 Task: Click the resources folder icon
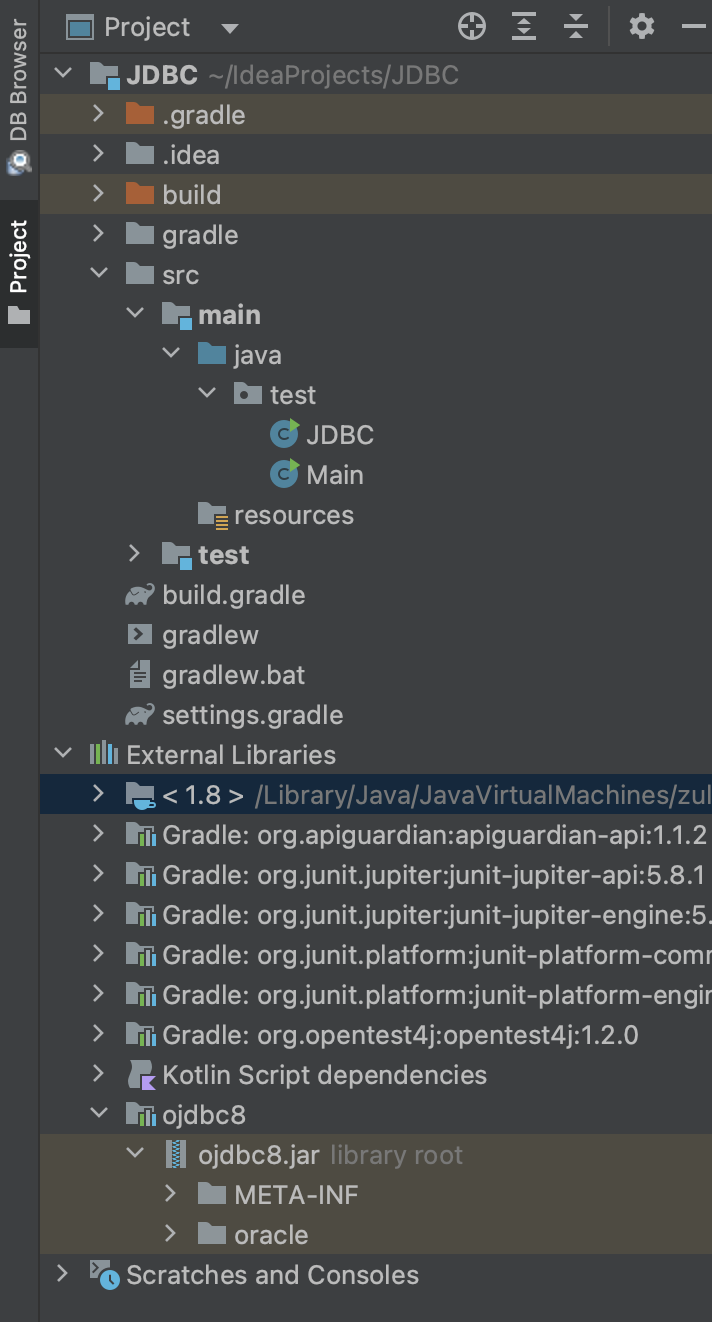pyautogui.click(x=213, y=515)
